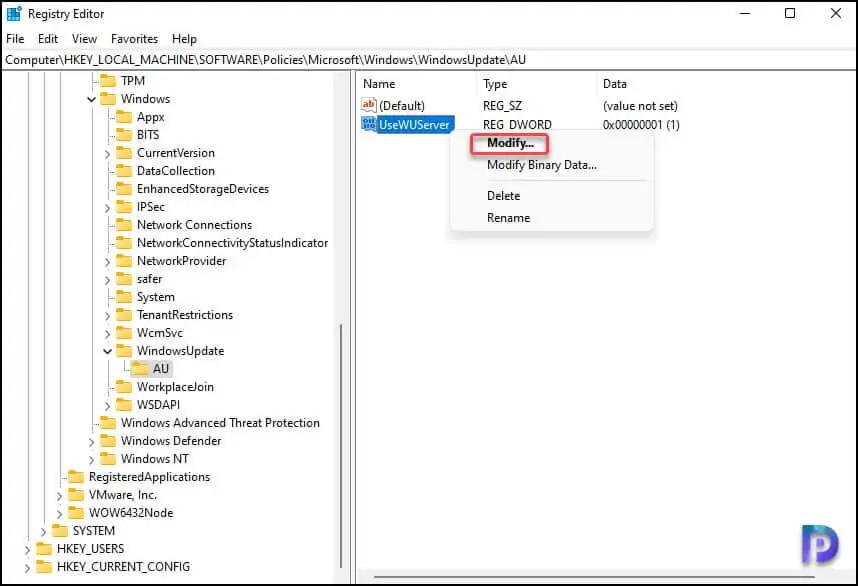This screenshot has width=858, height=586.
Task: Maximize the Registry Editor window
Action: point(790,13)
